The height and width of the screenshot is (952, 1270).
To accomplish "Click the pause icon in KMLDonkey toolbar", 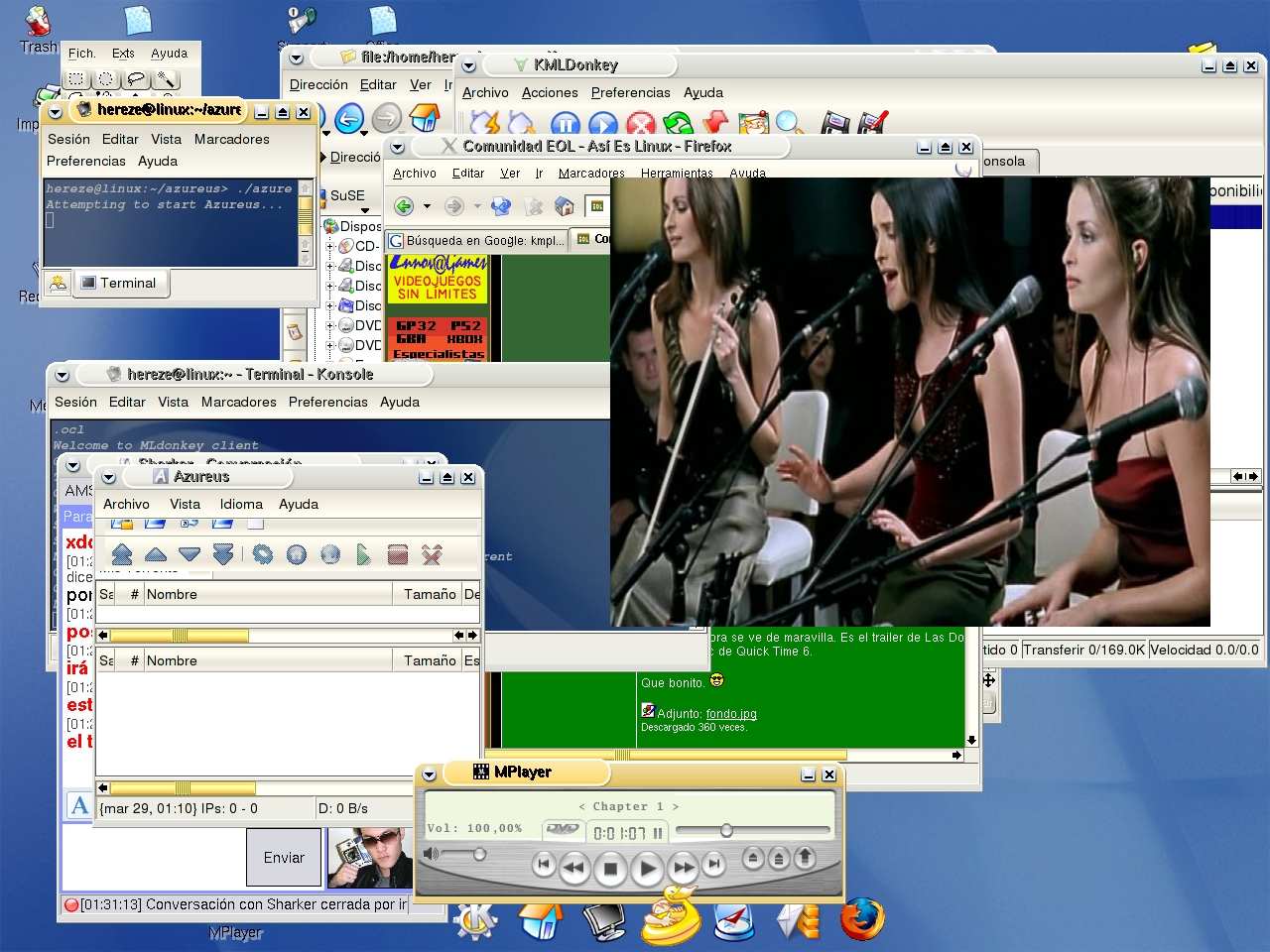I will click(x=565, y=125).
